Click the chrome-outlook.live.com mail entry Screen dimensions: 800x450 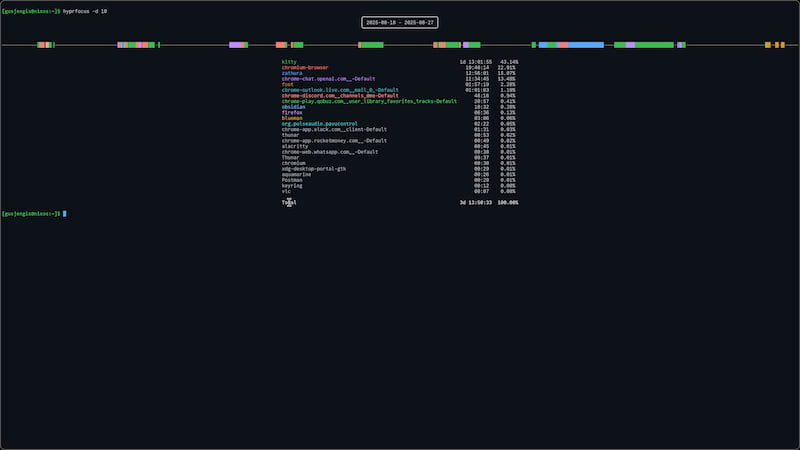tap(340, 89)
